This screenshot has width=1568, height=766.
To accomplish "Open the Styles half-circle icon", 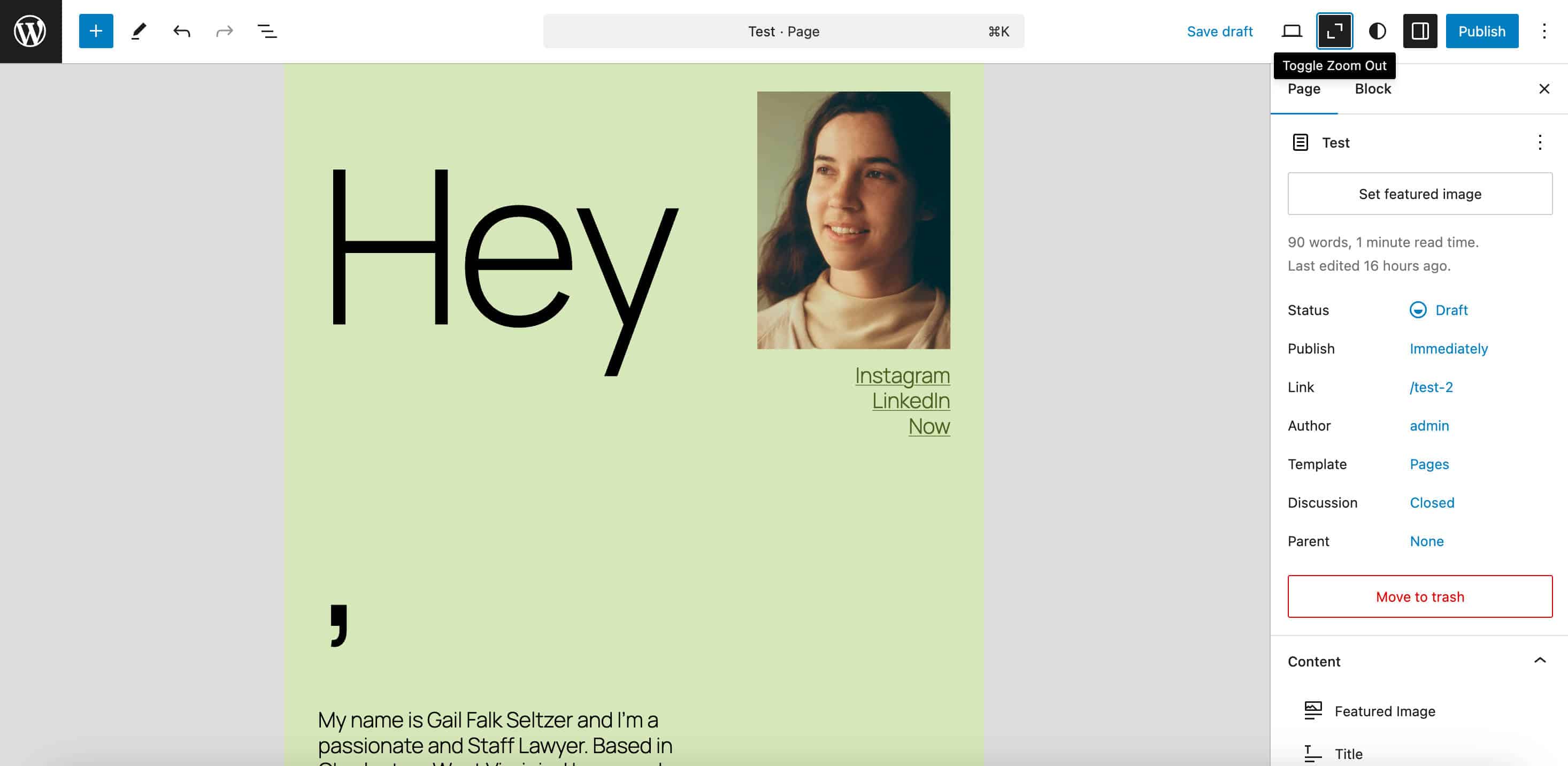I will pyautogui.click(x=1377, y=31).
